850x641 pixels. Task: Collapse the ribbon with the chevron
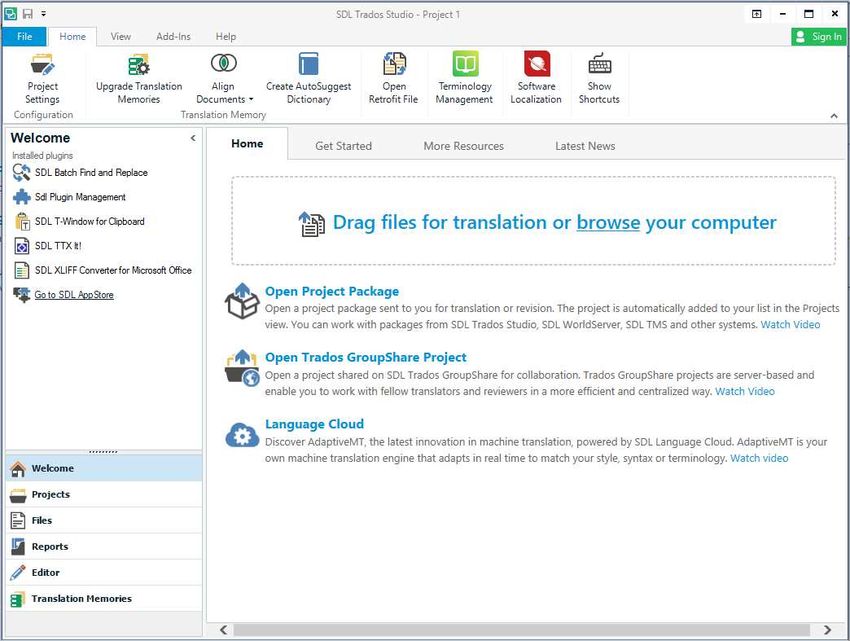(x=834, y=116)
